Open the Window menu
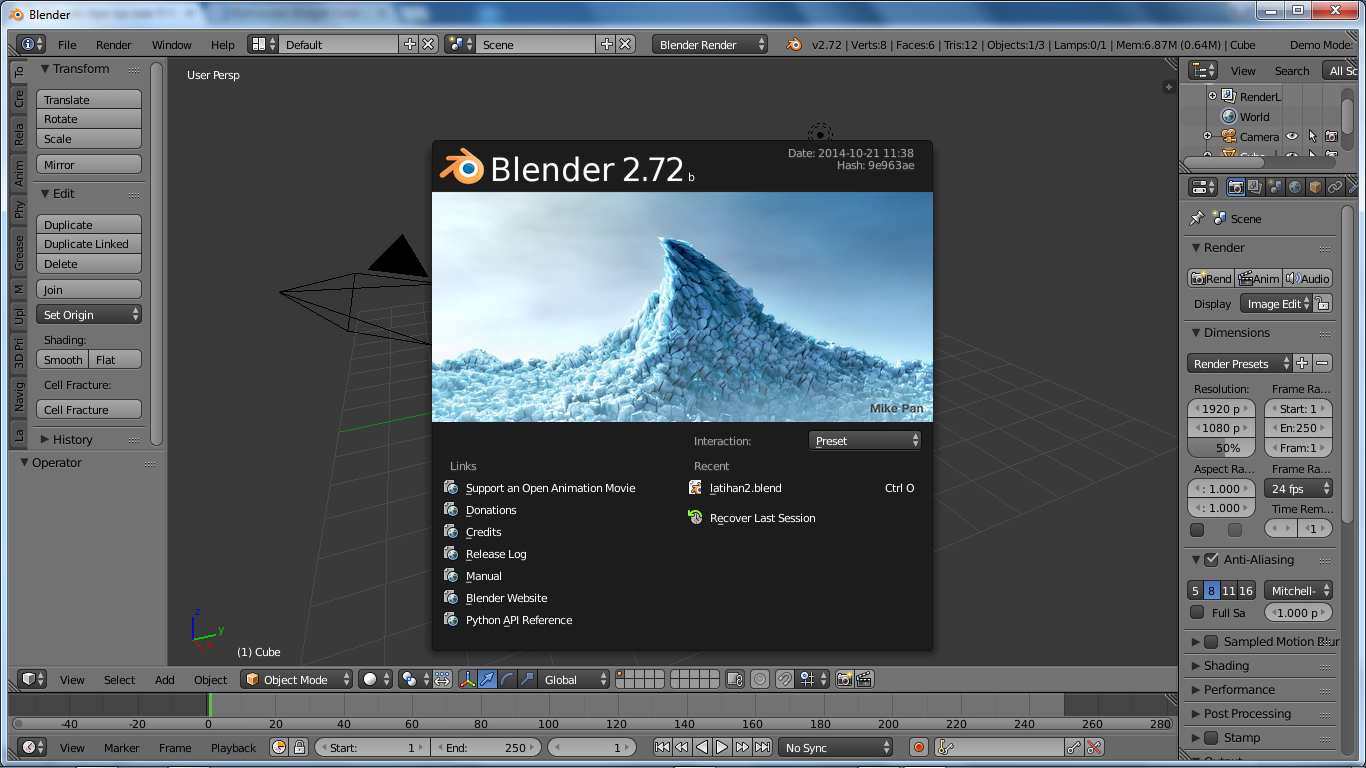Image resolution: width=1366 pixels, height=768 pixels. [172, 45]
